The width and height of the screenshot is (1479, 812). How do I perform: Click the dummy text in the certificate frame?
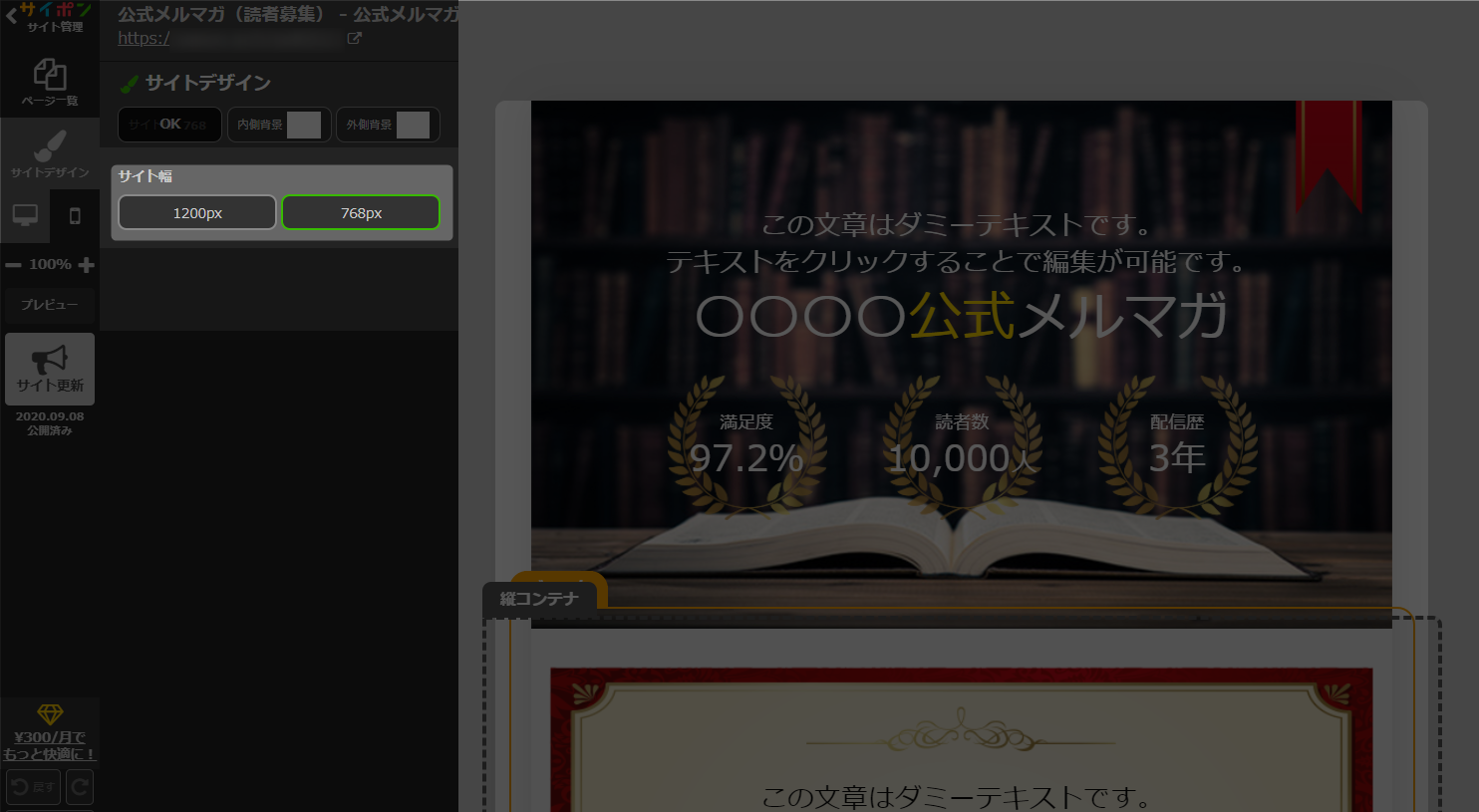pyautogui.click(x=957, y=797)
